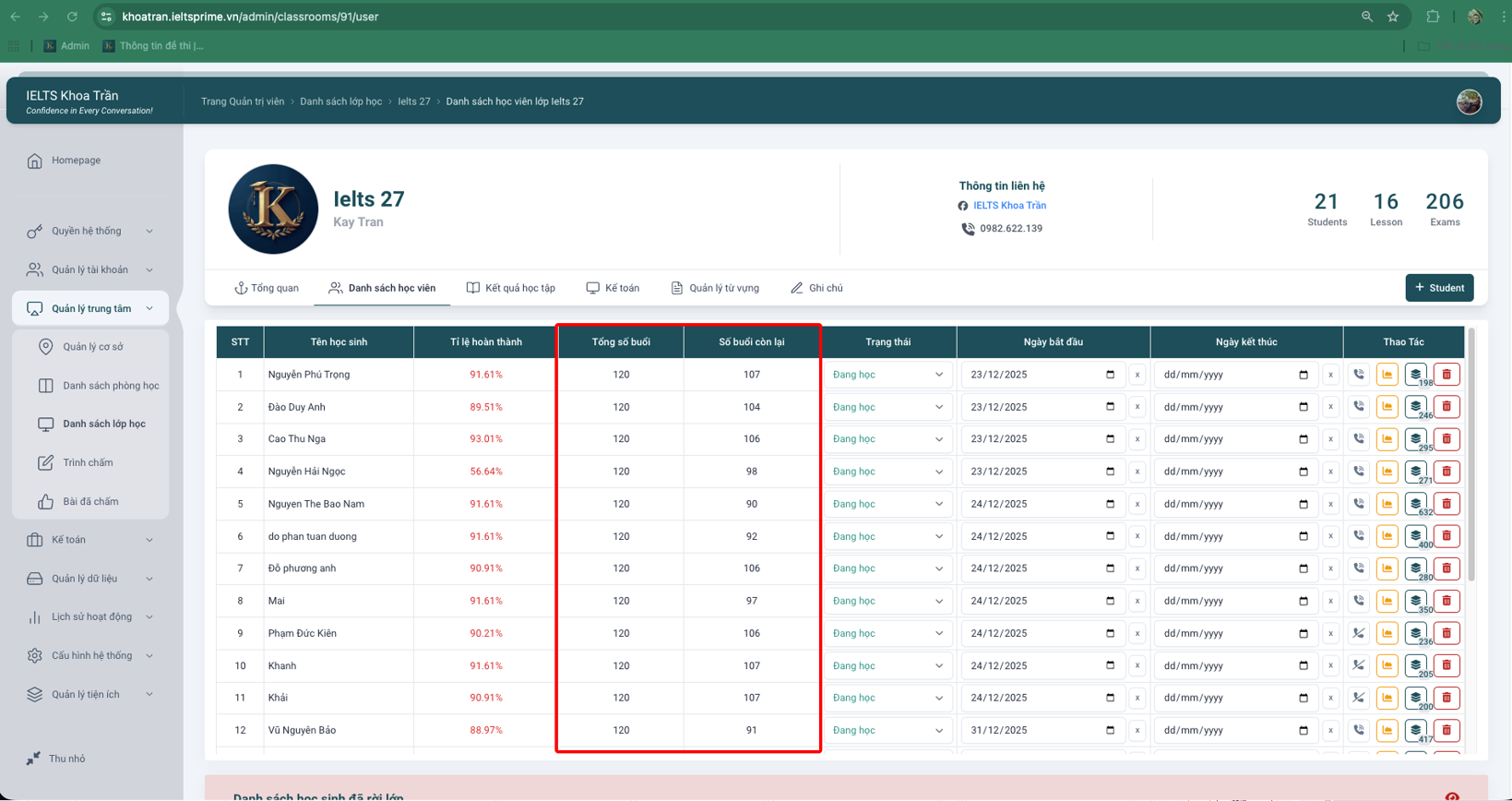Viewport: 1512px width, 801px height.
Task: Open the orange chart icon for Đào Duy Anh
Action: [1387, 407]
